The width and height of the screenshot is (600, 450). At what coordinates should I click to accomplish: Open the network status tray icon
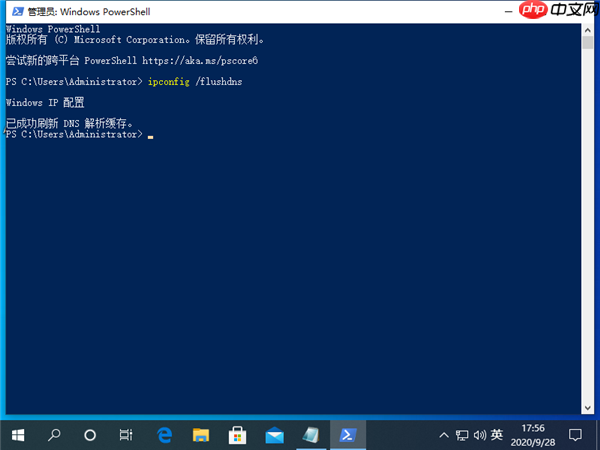pos(462,435)
